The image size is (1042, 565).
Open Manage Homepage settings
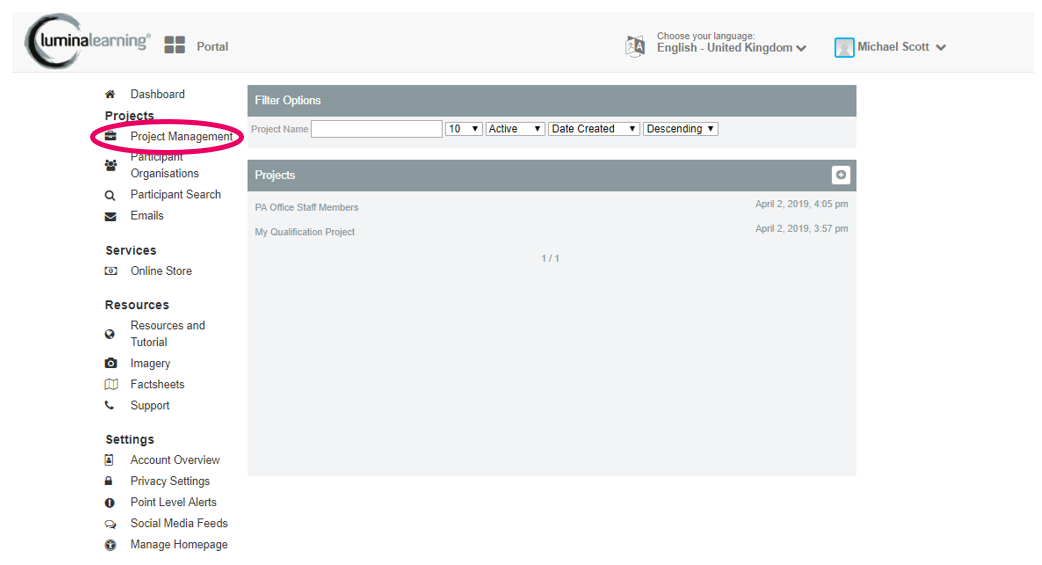click(179, 544)
